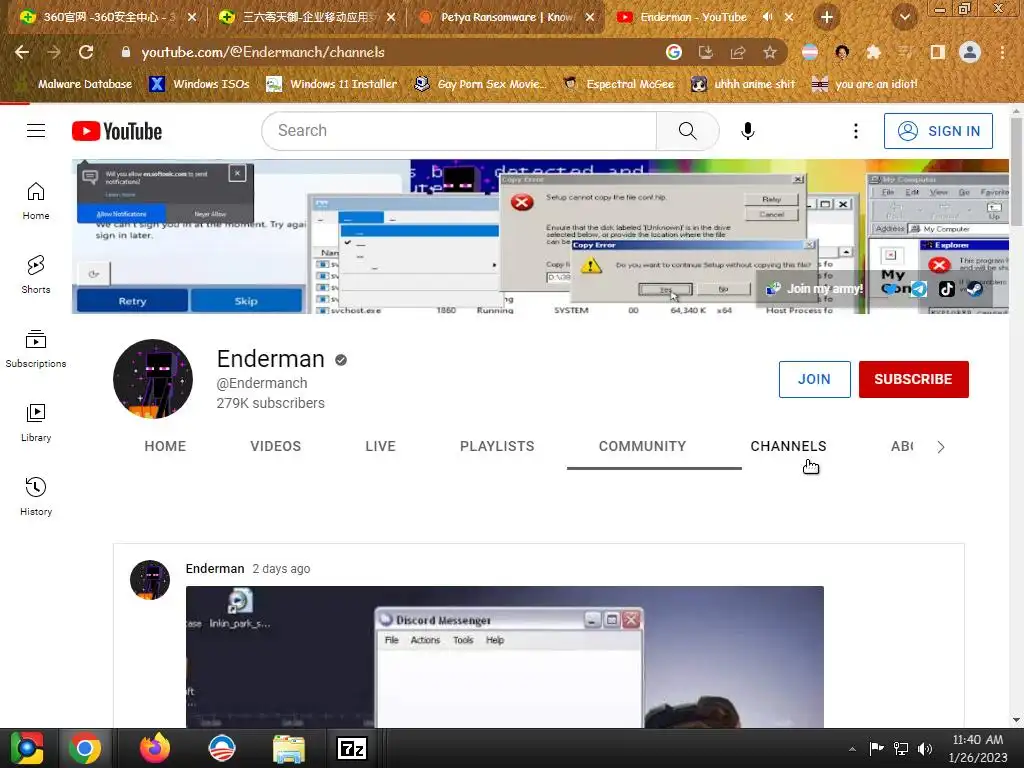The width and height of the screenshot is (1024, 768).
Task: Click the JOIN channel button
Action: point(814,379)
